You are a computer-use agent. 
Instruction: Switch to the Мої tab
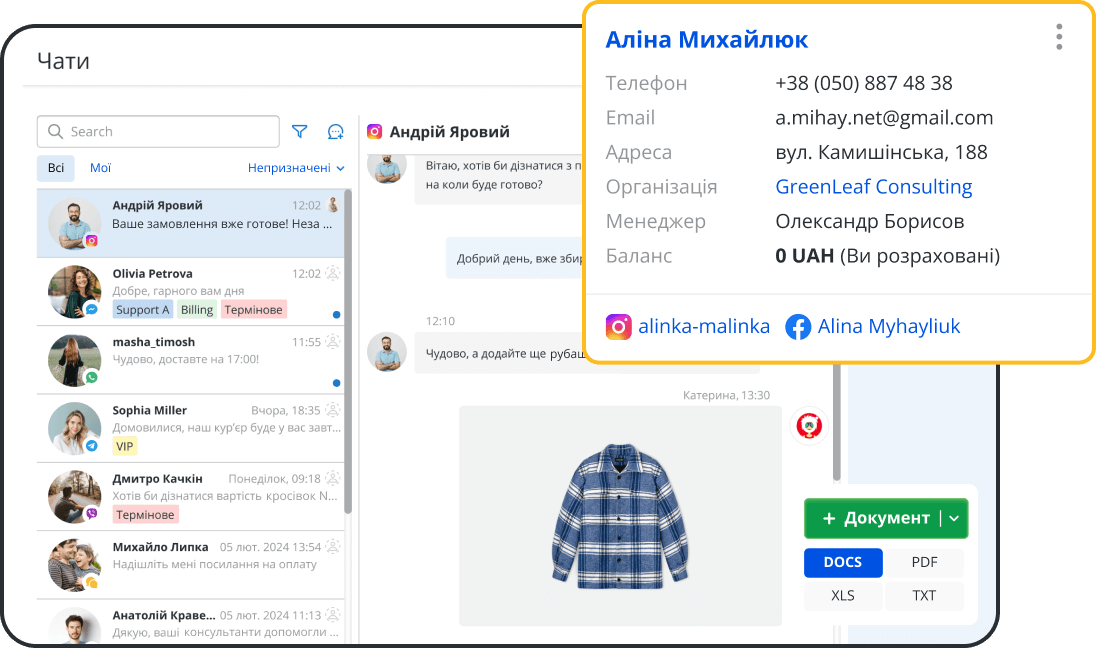click(100, 167)
